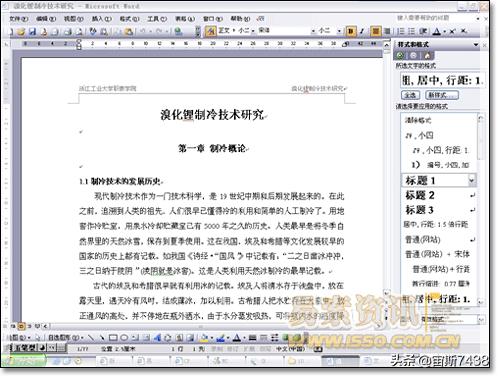Screen dimensions: 500x378
Task: Click the search help input box
Action: (434, 18)
